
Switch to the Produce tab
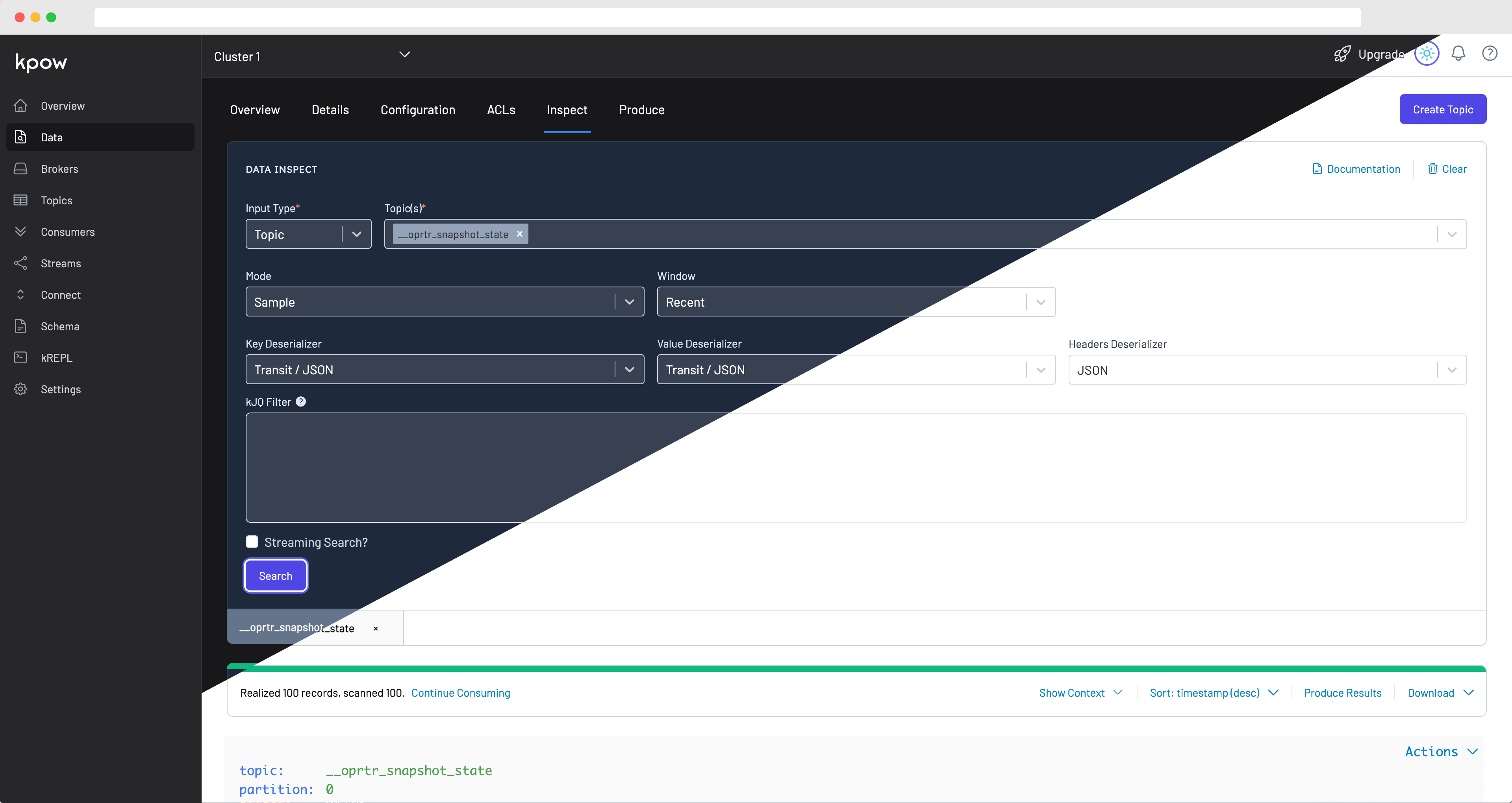pos(641,110)
